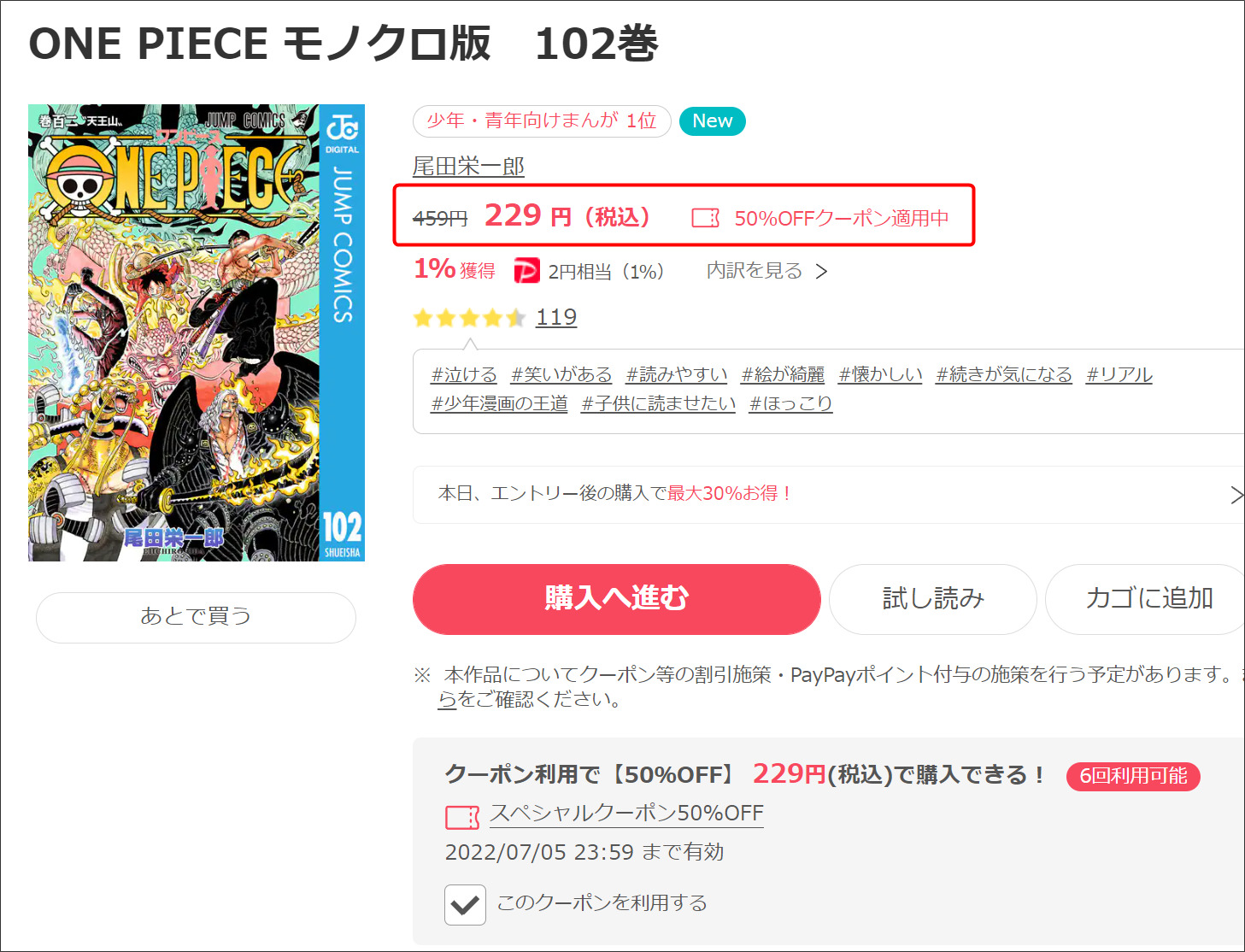Expand 内訳を見る points breakdown
Viewport: 1245px width, 952px height.
click(x=766, y=271)
